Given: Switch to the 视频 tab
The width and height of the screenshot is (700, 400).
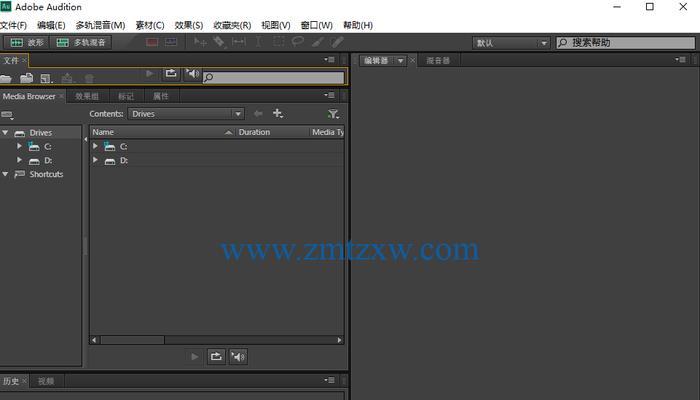Looking at the screenshot, I should point(46,381).
